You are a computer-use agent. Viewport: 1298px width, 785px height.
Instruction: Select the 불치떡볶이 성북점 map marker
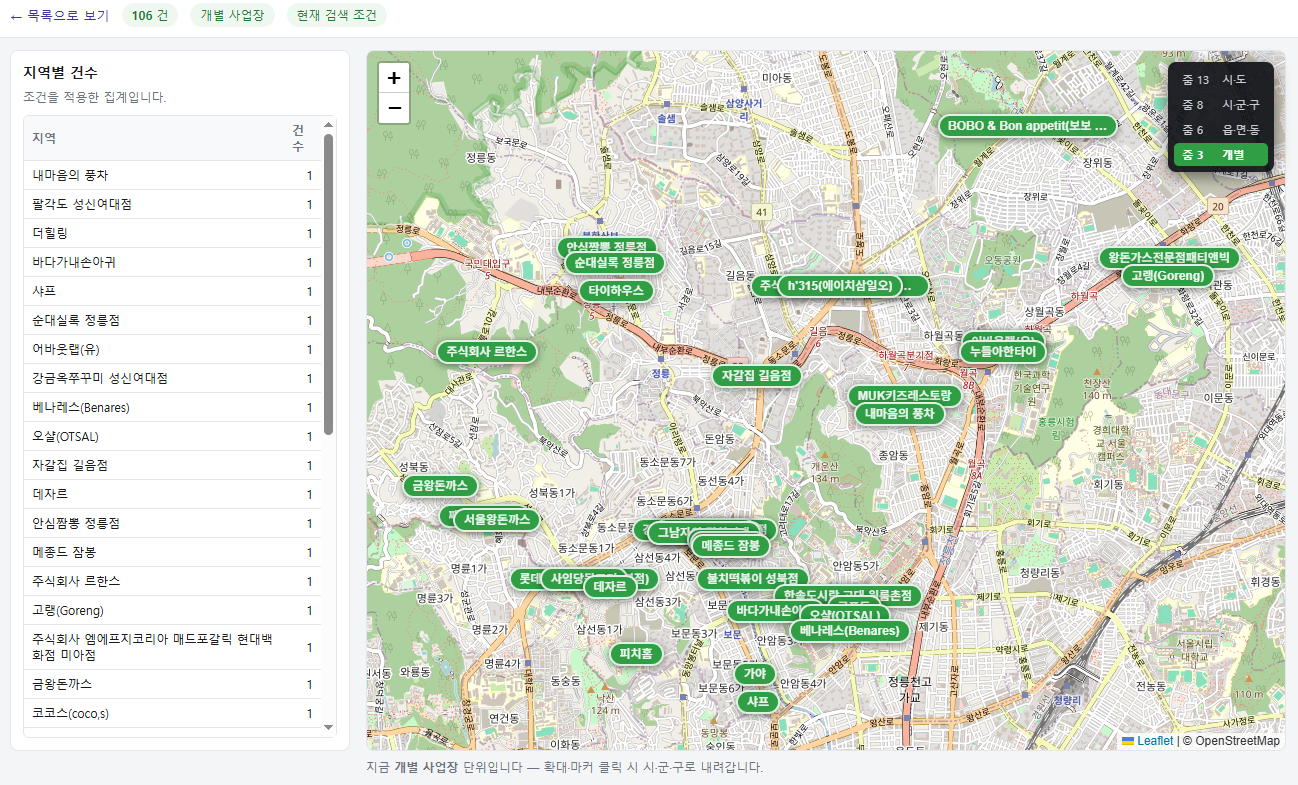click(x=752, y=578)
